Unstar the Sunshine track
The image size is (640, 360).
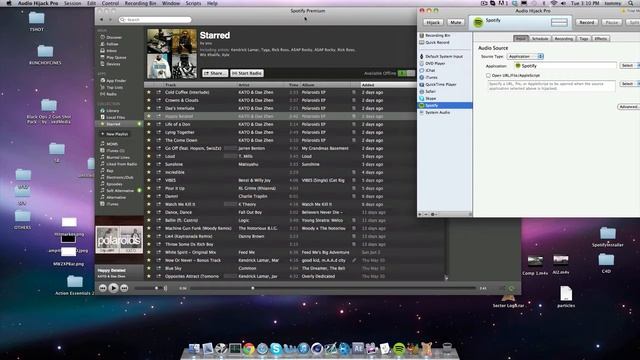tap(149, 164)
